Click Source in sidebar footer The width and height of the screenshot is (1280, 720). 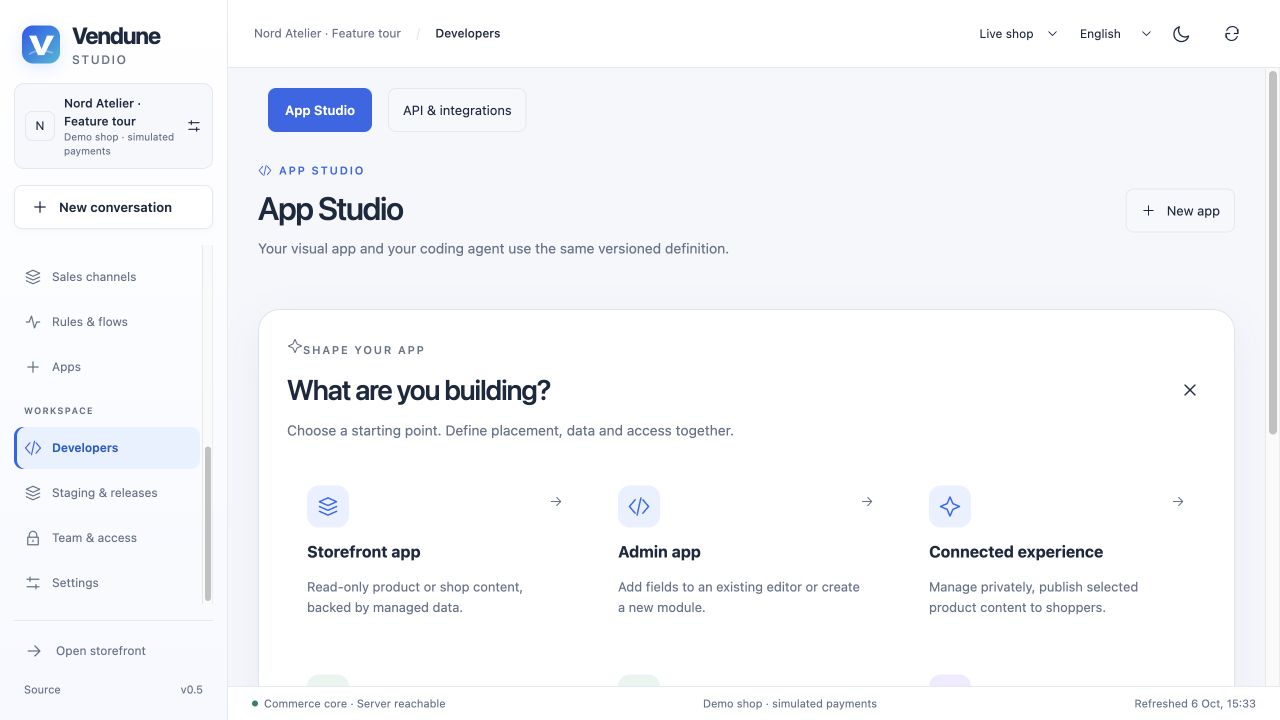pos(42,690)
